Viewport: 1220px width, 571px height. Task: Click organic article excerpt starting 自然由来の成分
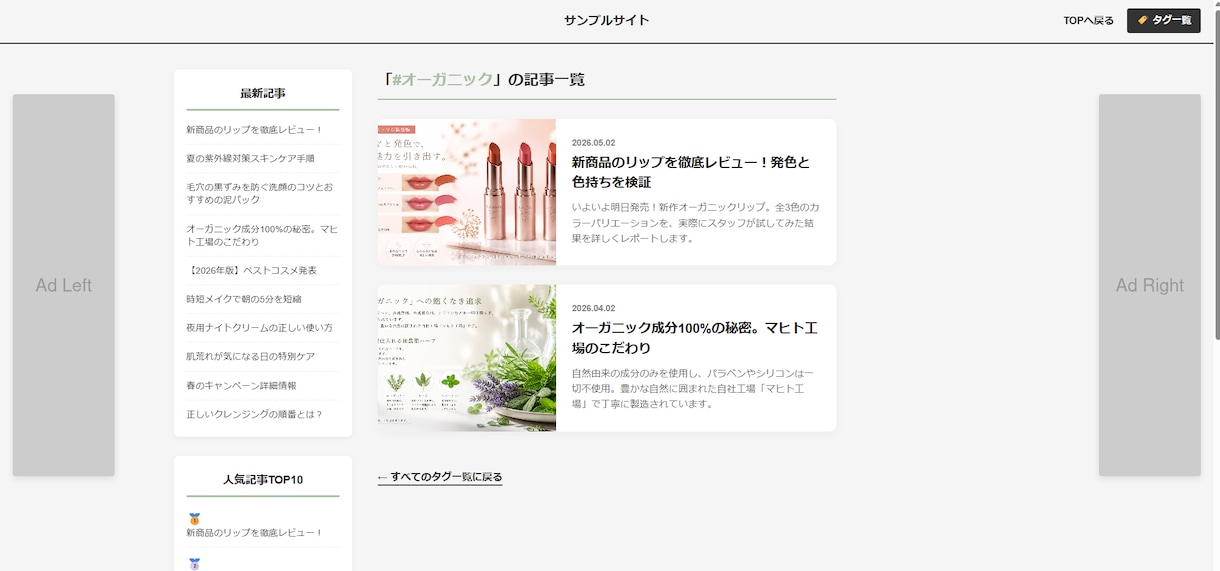pyautogui.click(x=695, y=389)
